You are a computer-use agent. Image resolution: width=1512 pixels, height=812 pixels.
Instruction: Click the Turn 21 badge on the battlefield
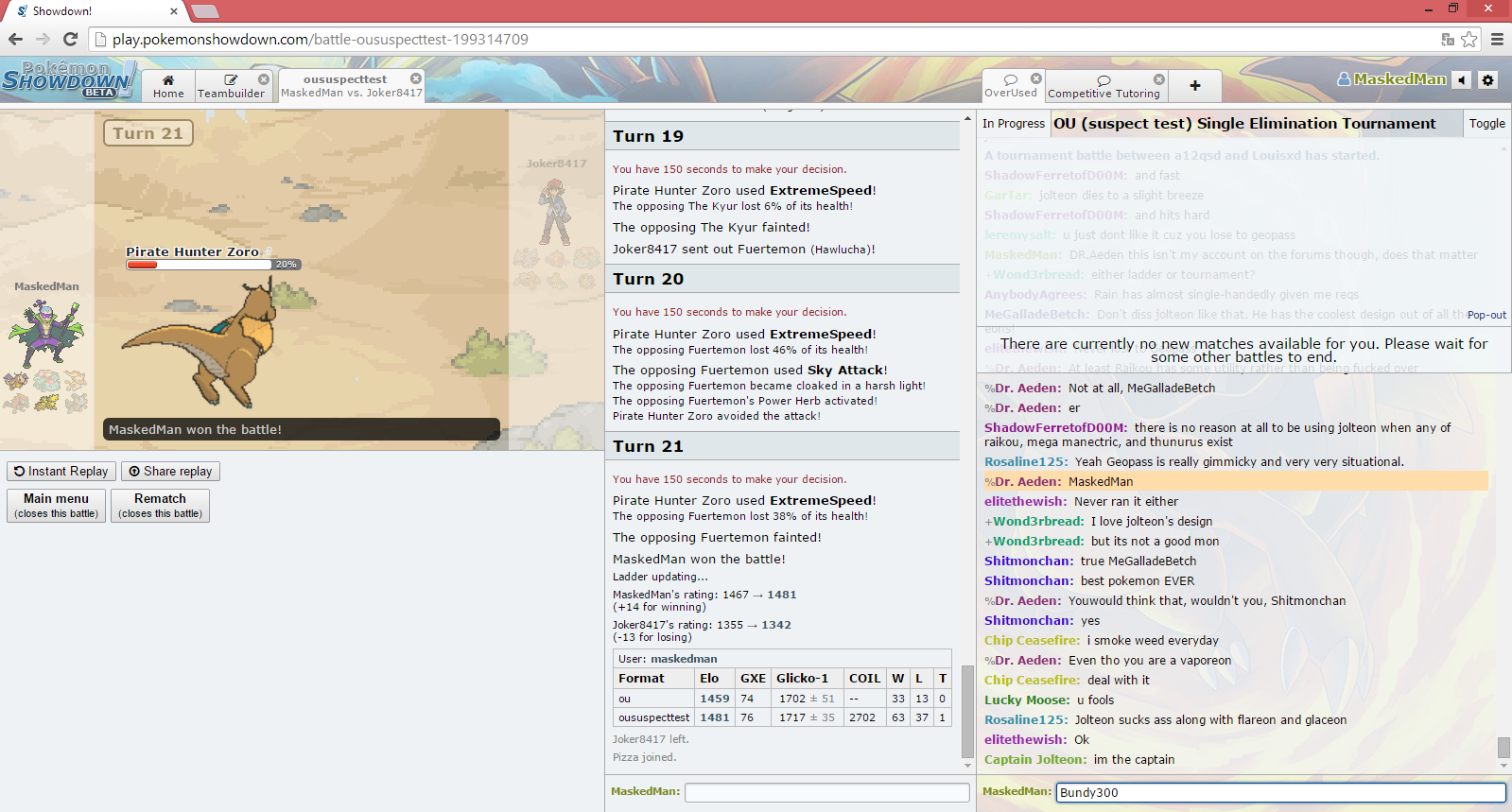point(148,133)
